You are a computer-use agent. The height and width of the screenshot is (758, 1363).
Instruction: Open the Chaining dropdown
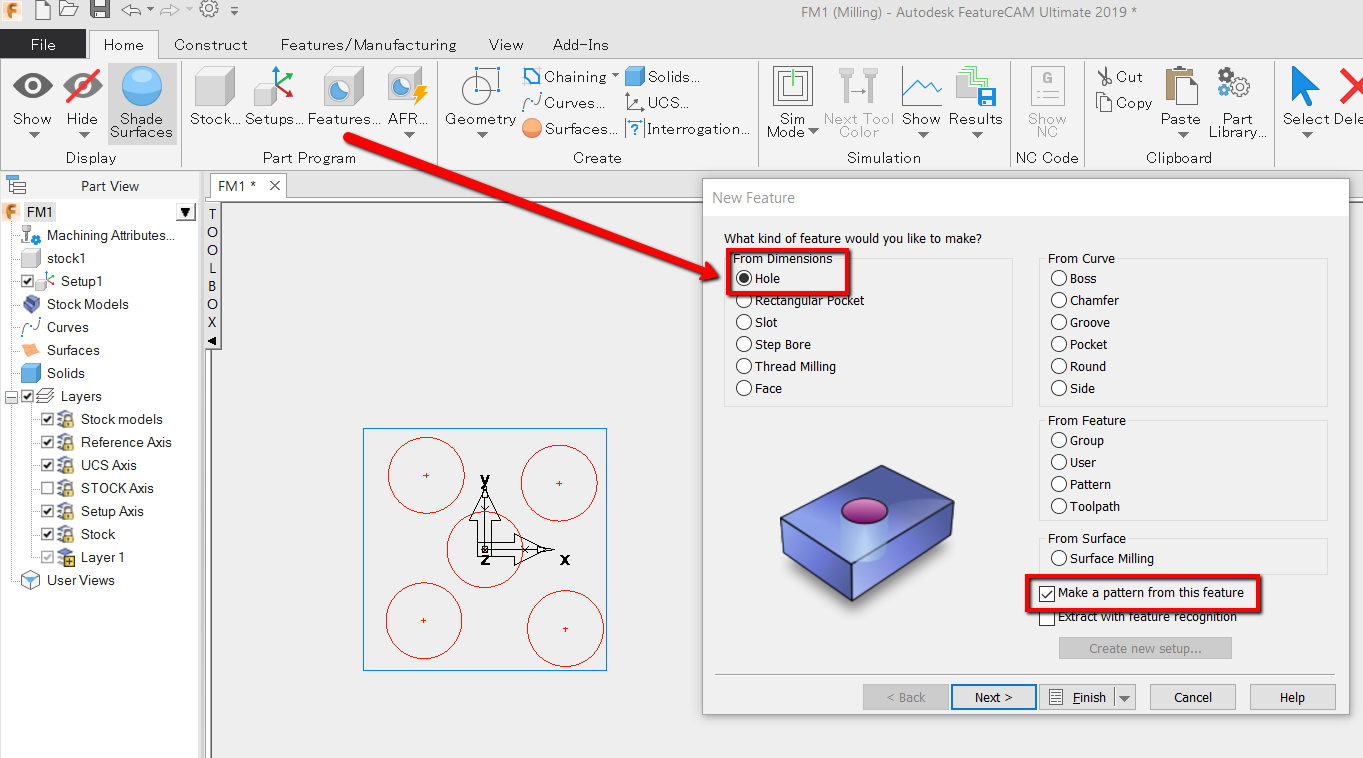tap(614, 75)
